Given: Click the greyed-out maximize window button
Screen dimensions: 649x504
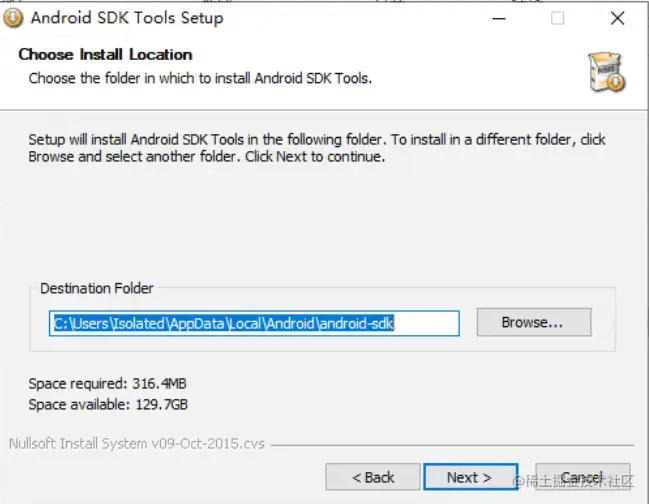Looking at the screenshot, I should point(558,18).
